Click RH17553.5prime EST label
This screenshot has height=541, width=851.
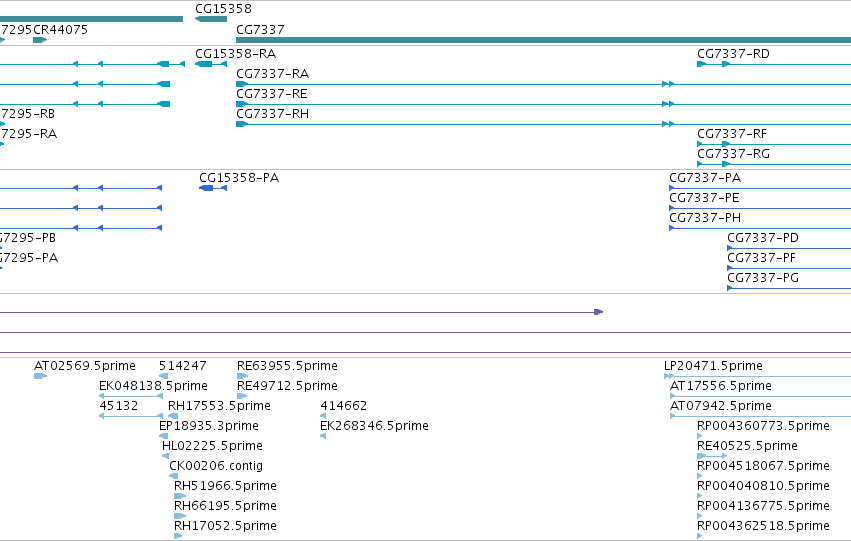[219, 406]
